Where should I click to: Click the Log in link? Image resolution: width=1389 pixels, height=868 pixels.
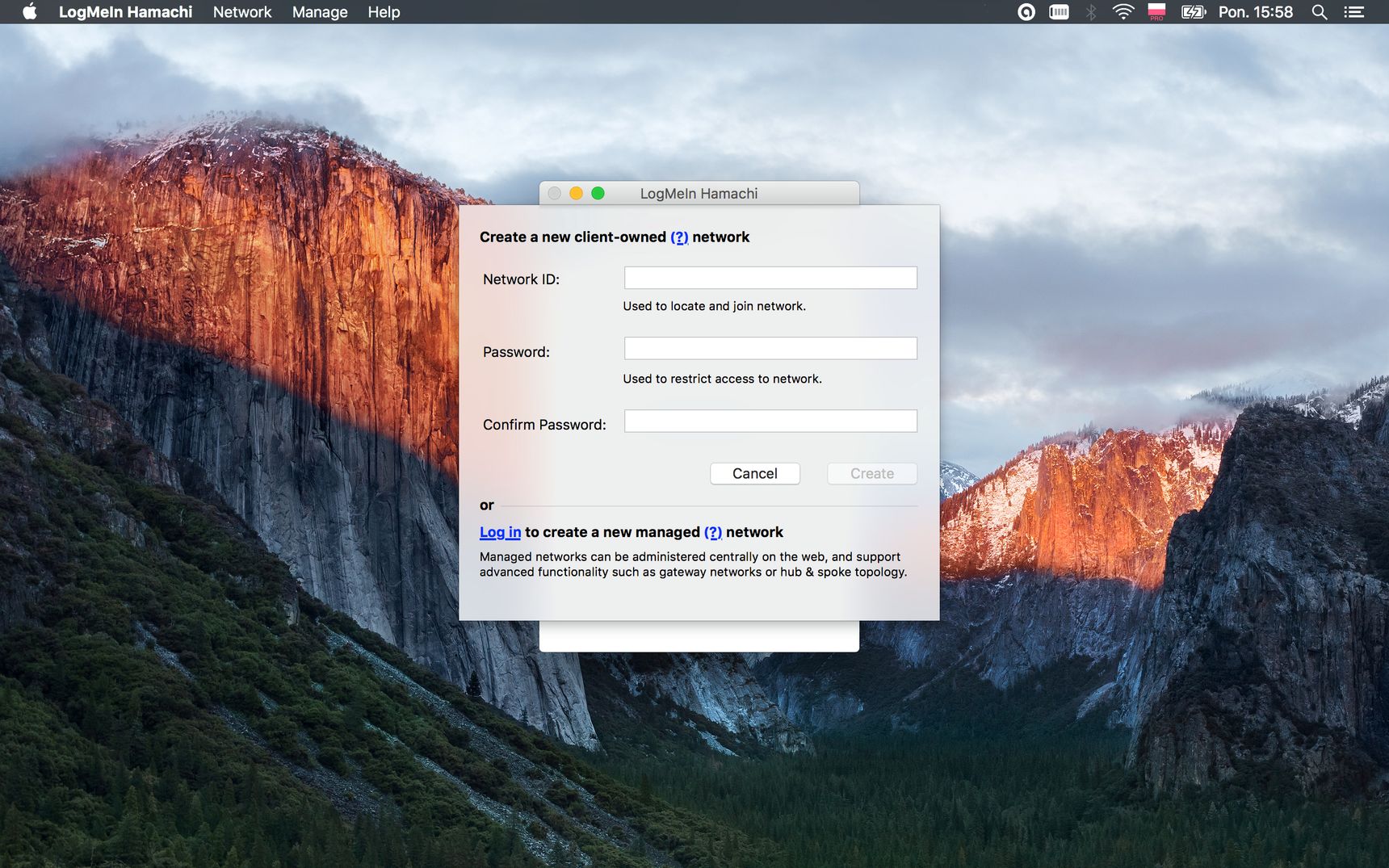pyautogui.click(x=500, y=532)
